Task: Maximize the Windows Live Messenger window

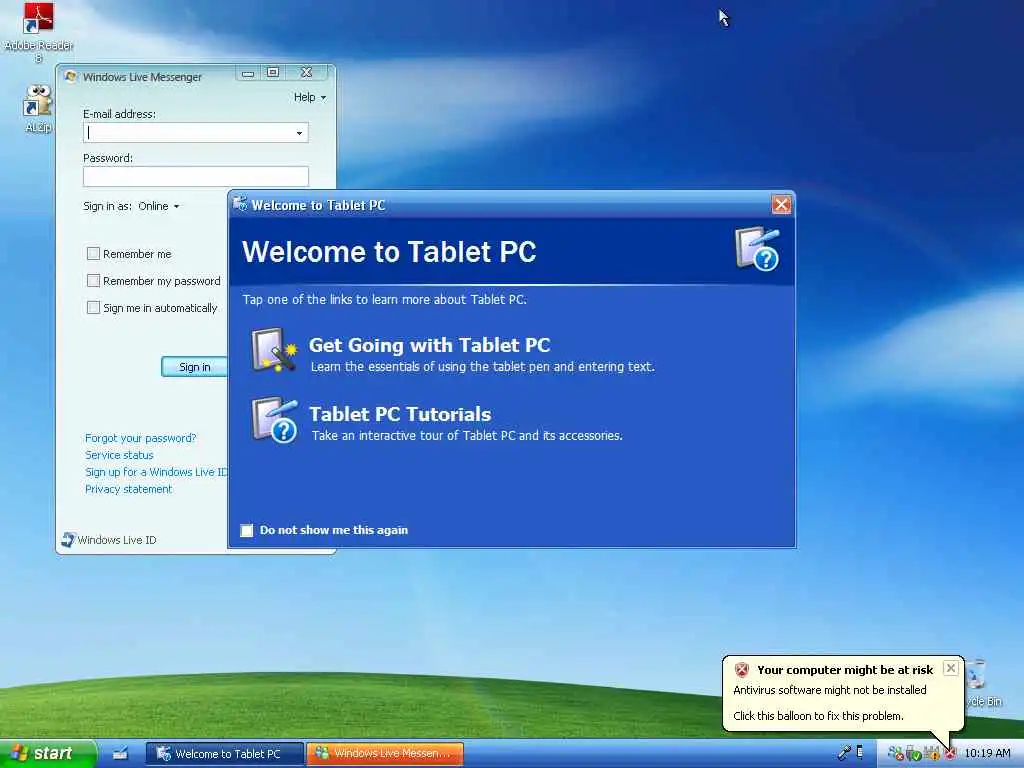Action: point(273,72)
